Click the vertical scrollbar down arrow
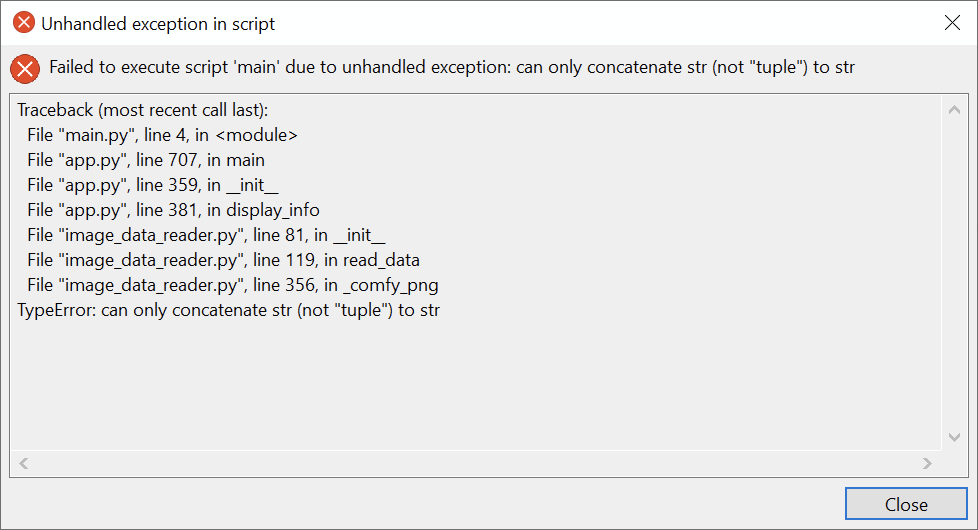The image size is (978, 530). point(954,437)
